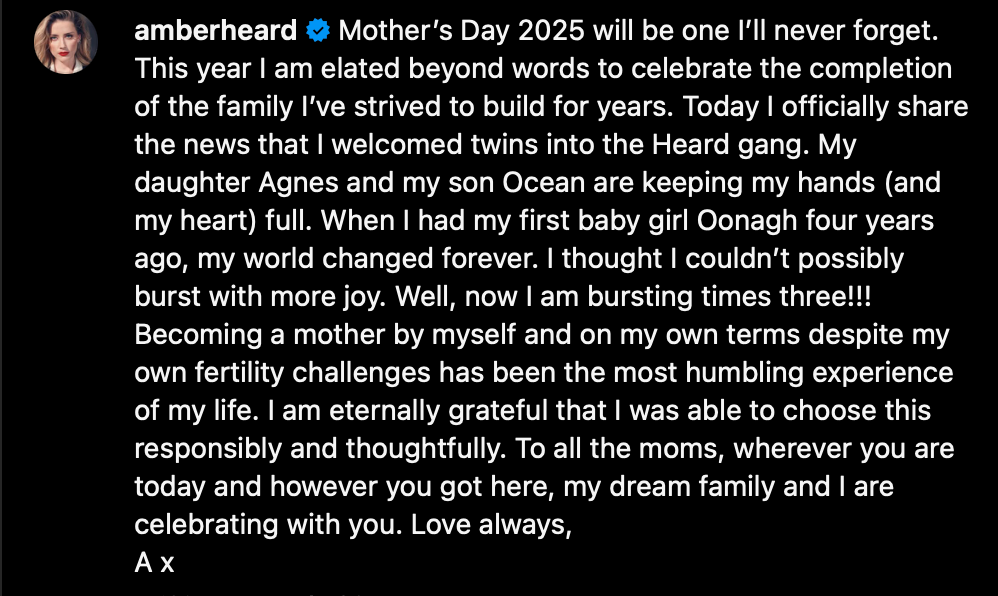Click the name 'Agnes' in the caption
The height and width of the screenshot is (596, 998).
[x=299, y=183]
